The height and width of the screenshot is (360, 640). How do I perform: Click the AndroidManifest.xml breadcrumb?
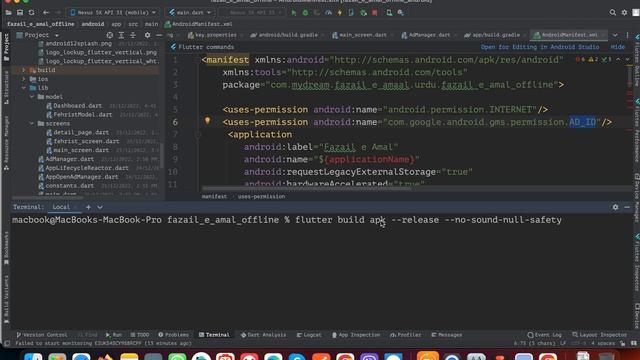[198, 24]
